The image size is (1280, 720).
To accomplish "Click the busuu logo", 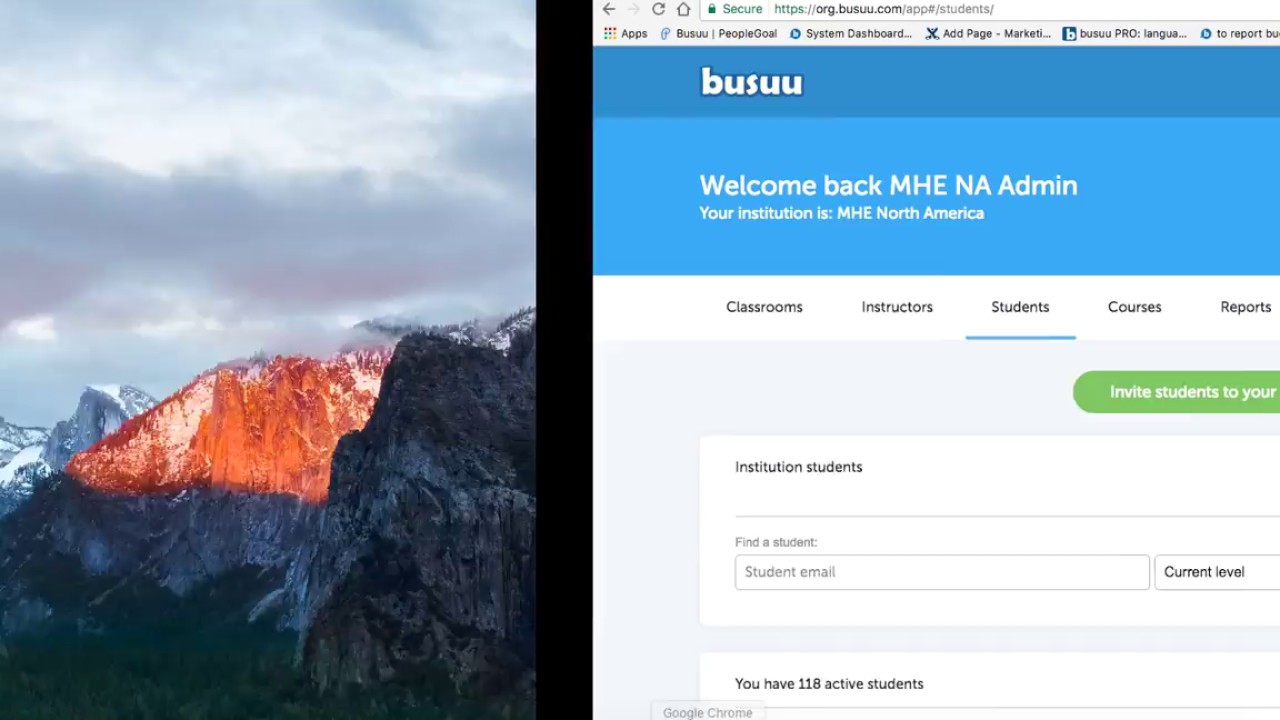I will (x=752, y=81).
